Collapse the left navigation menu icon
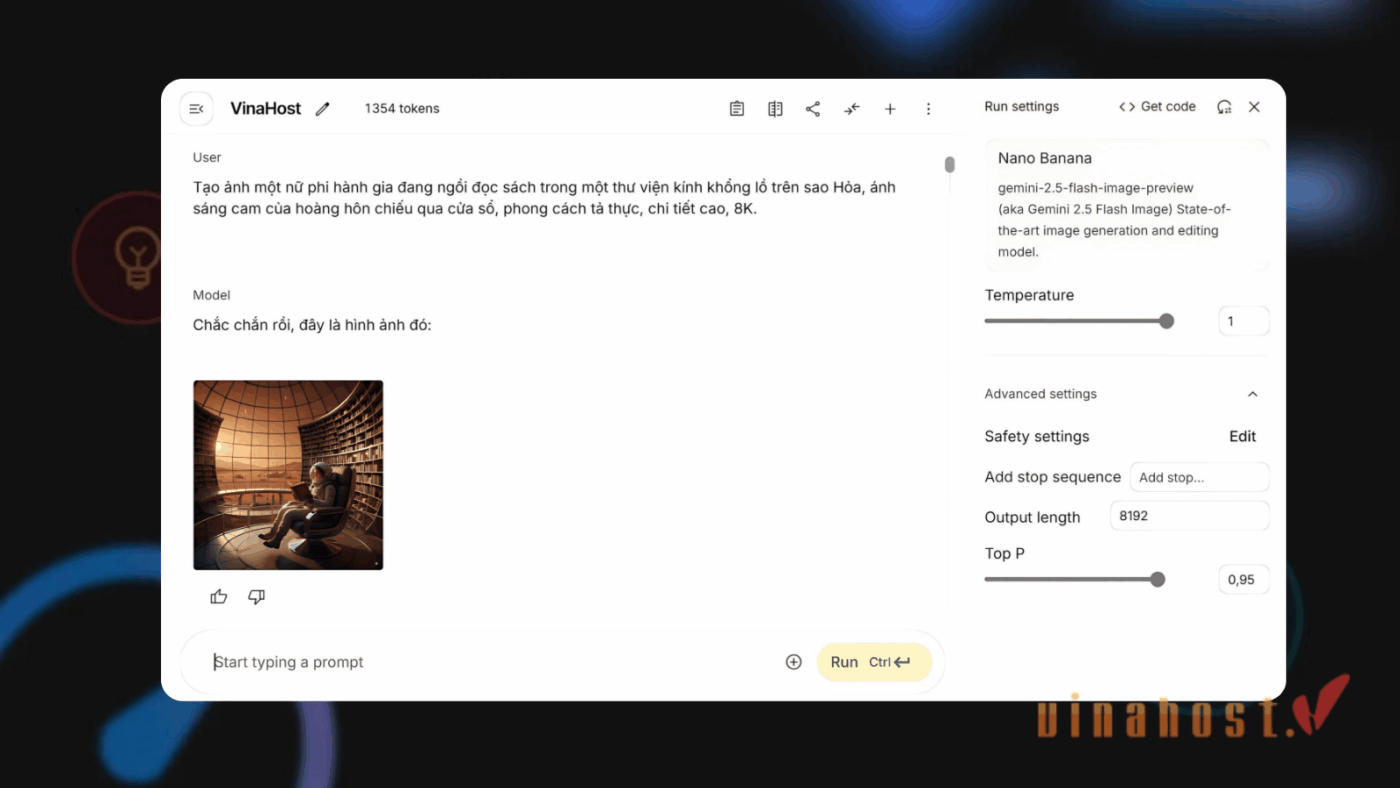The height and width of the screenshot is (788, 1400). click(196, 109)
